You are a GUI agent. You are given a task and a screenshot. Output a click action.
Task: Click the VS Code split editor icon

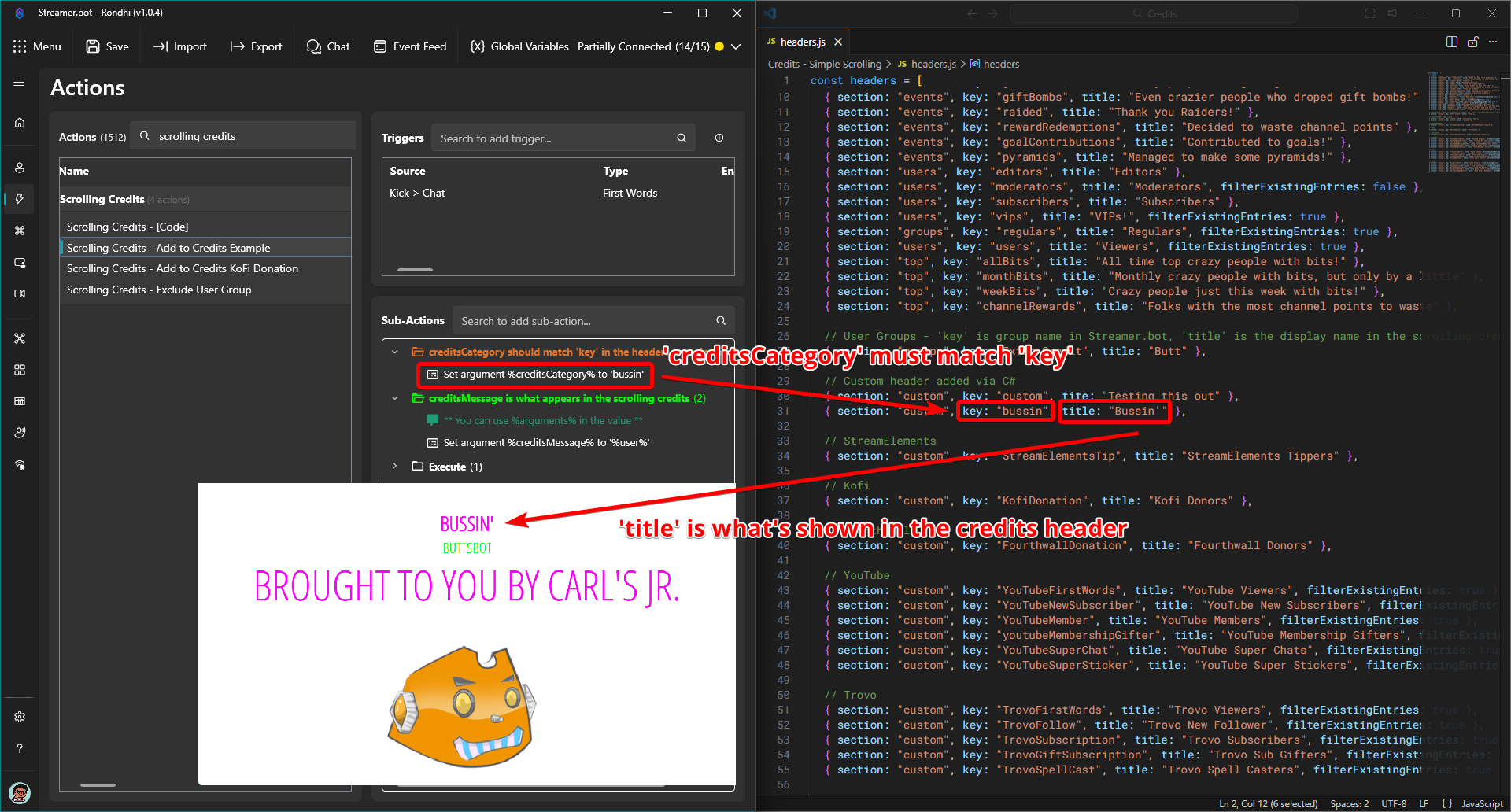point(1452,42)
